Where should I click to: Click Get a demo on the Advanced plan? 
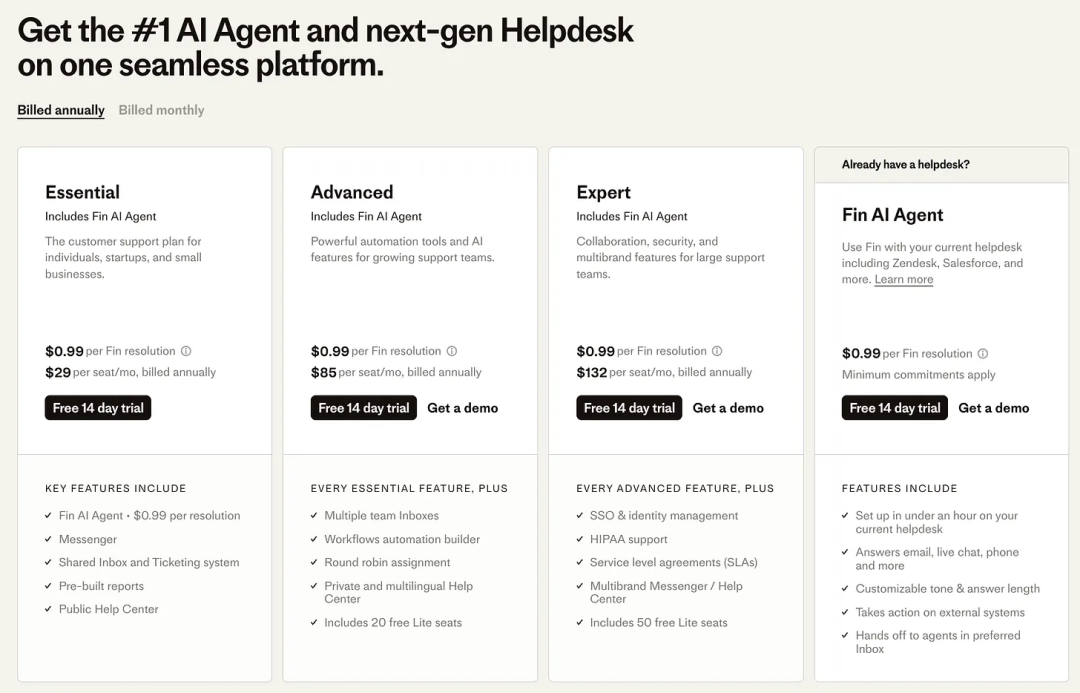pyautogui.click(x=462, y=407)
